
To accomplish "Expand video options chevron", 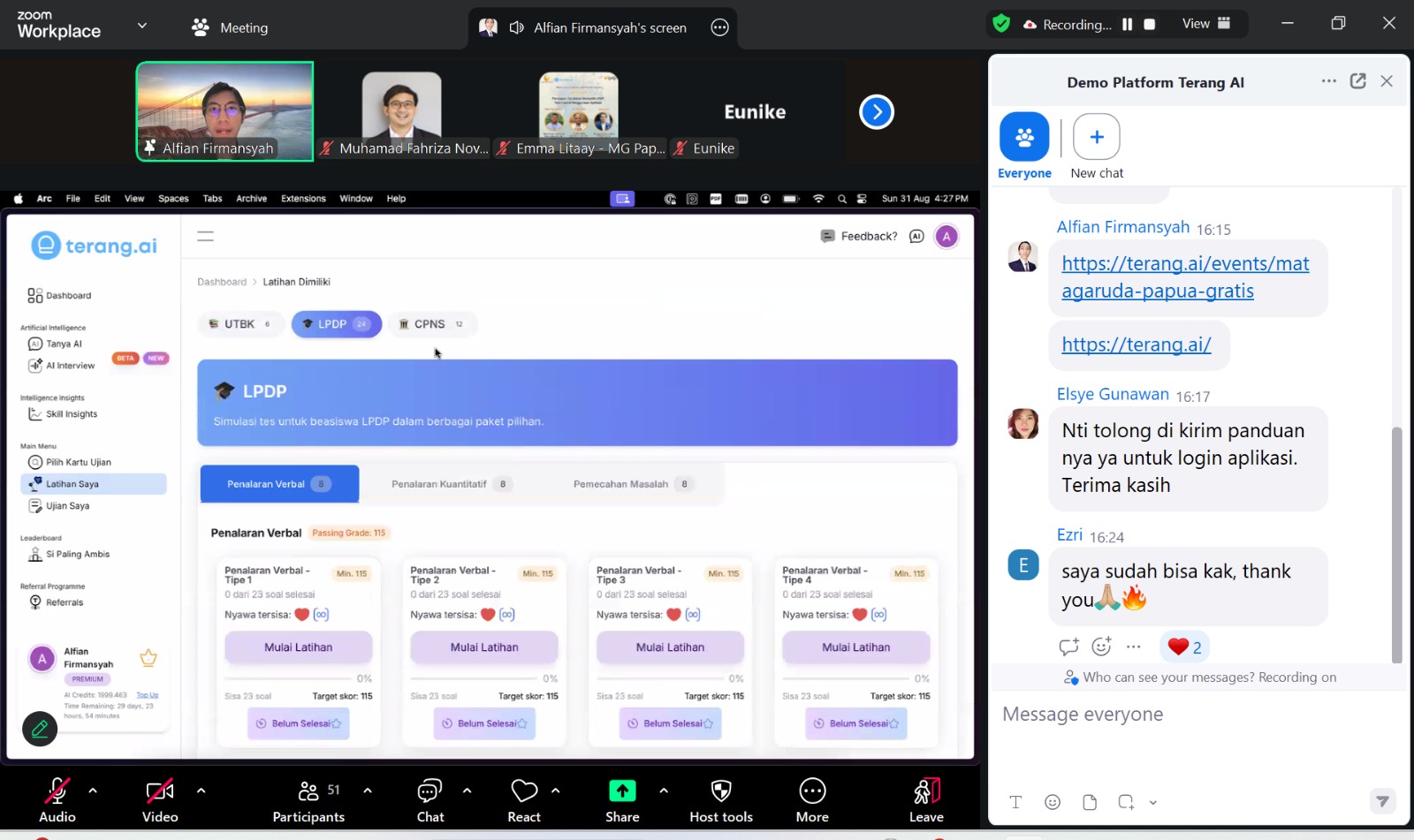I will tap(201, 791).
